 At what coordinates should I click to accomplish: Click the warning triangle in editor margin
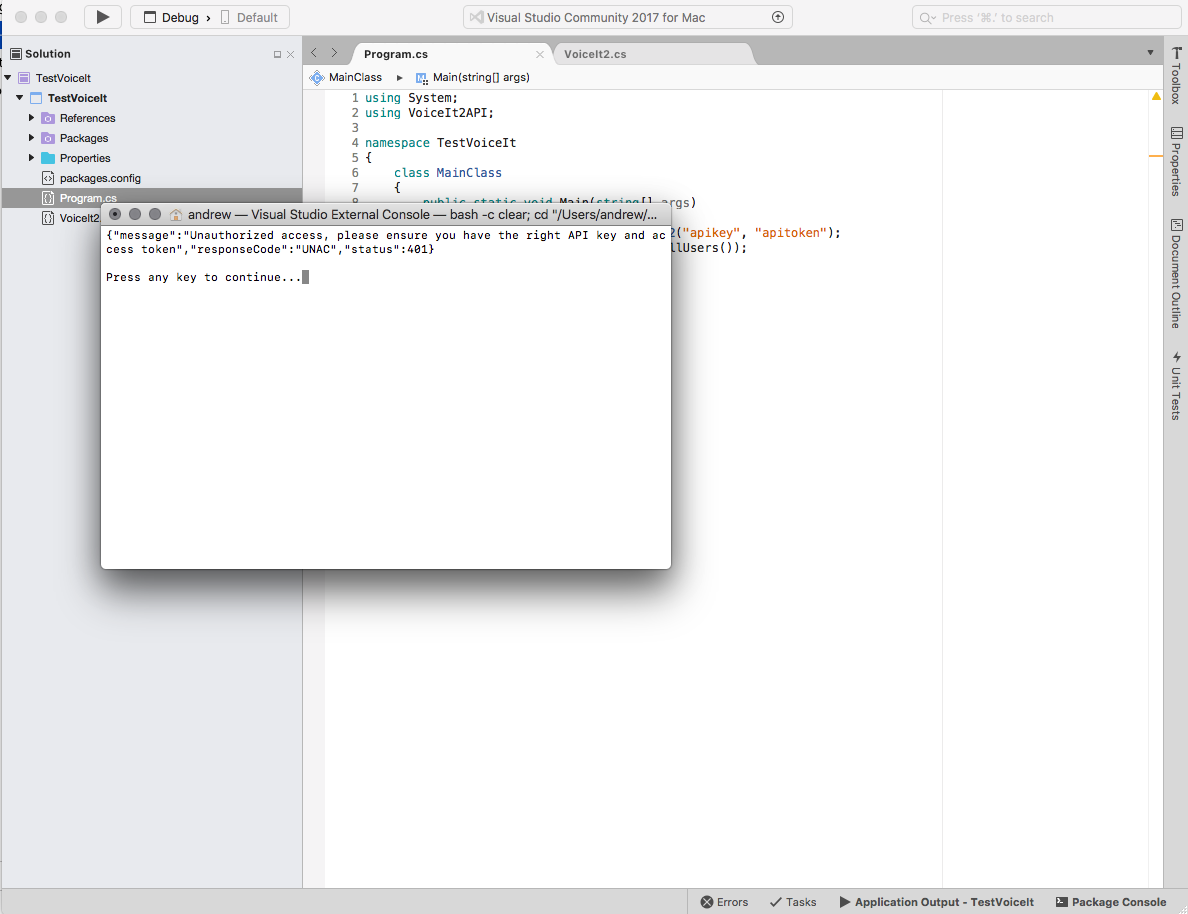1156,96
